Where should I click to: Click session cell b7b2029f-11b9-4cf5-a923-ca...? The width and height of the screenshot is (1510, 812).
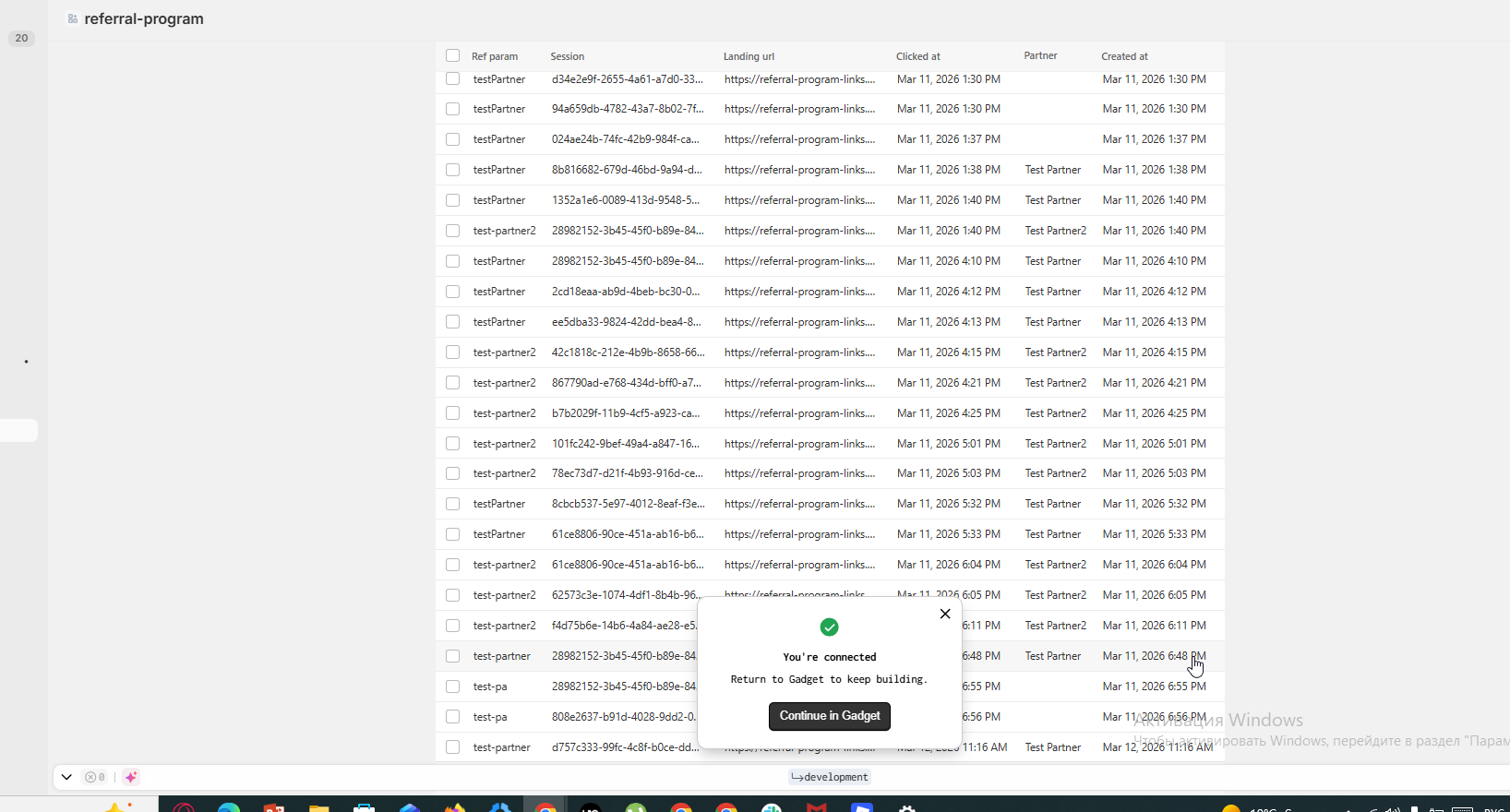(x=626, y=413)
